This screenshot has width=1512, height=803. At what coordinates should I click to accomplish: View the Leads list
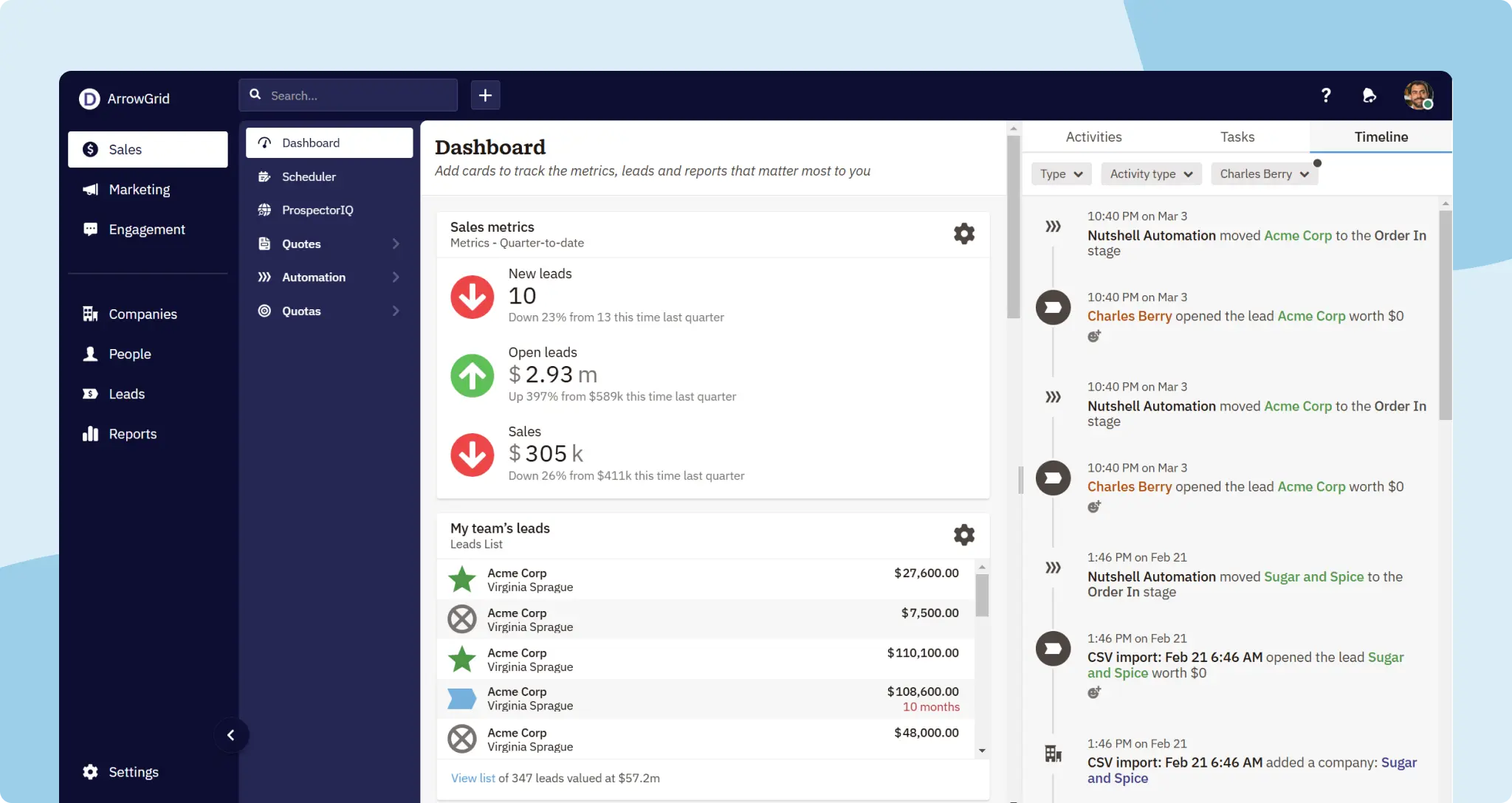pos(126,393)
